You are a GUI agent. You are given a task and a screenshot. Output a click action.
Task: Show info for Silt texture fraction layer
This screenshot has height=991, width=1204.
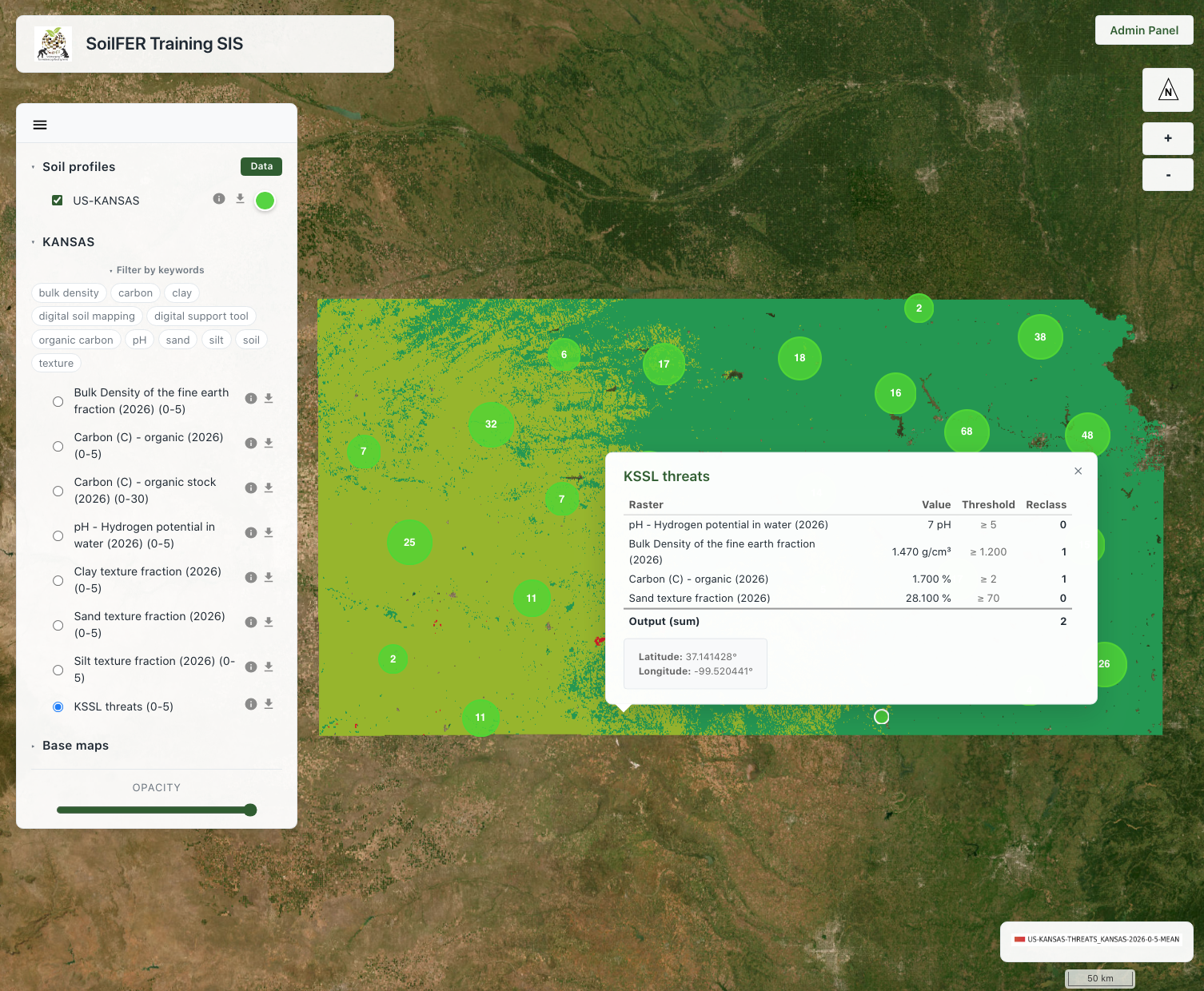(251, 667)
